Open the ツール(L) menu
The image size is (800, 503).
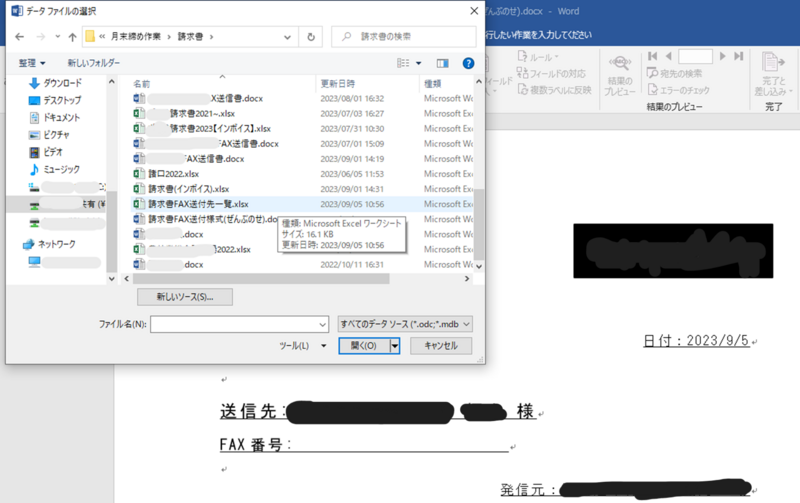(x=302, y=345)
